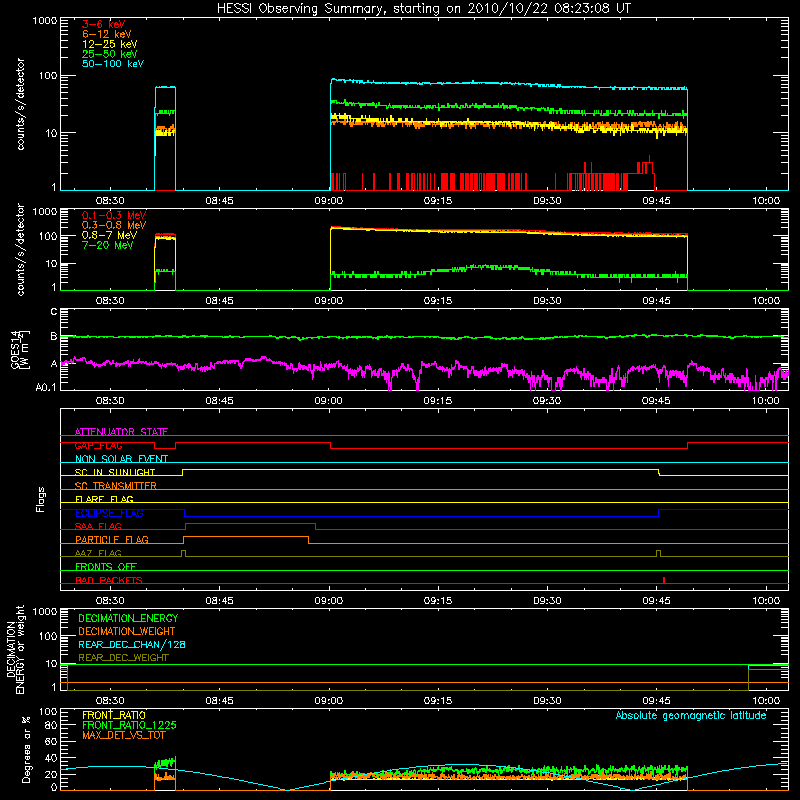
Task: Click the SC_IN_SUNLIGHT flag label
Action: point(115,472)
